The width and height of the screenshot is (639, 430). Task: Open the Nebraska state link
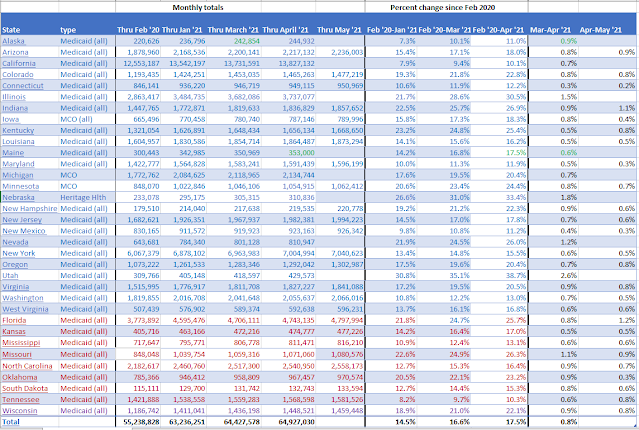click(18, 197)
